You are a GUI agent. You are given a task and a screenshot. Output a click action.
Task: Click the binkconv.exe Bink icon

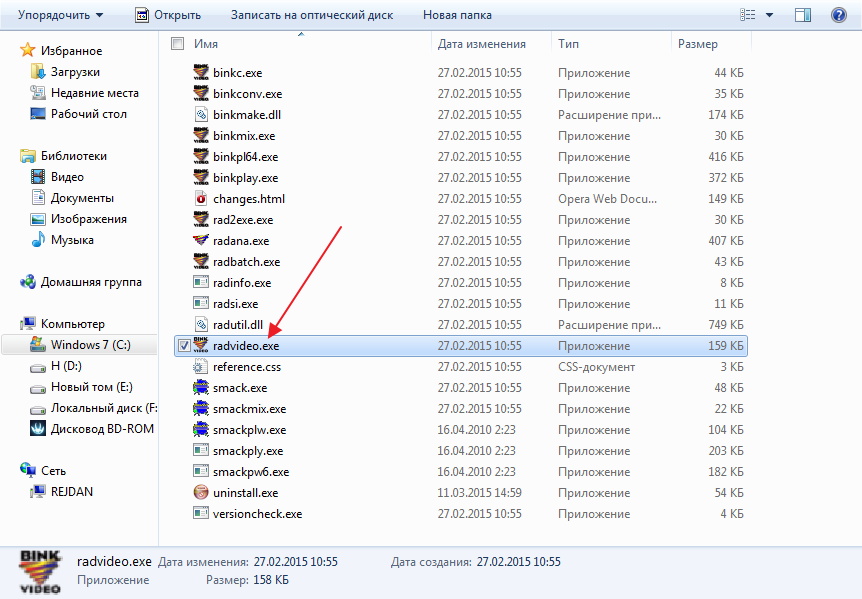tap(201, 93)
